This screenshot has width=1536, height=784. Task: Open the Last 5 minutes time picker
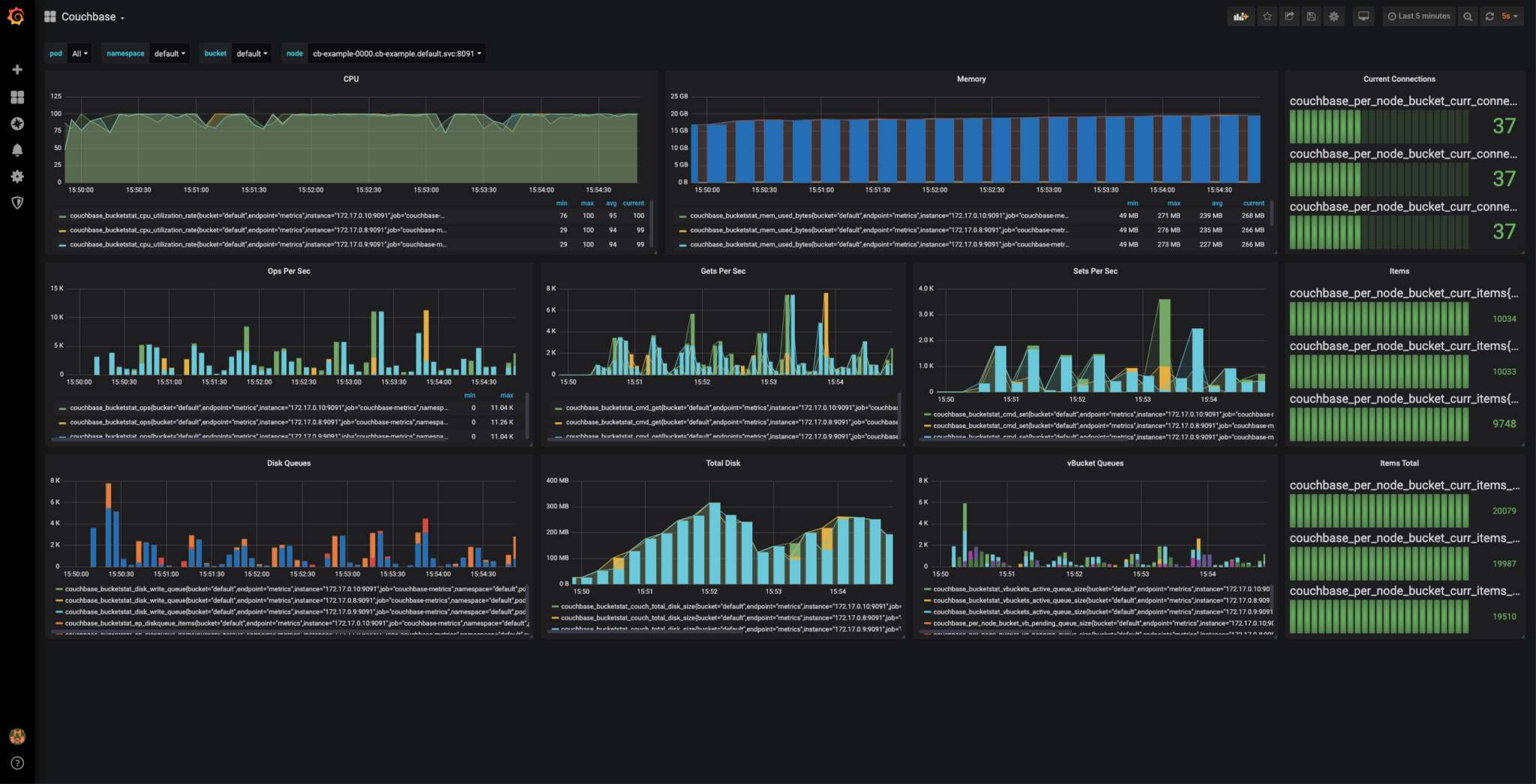coord(1419,16)
